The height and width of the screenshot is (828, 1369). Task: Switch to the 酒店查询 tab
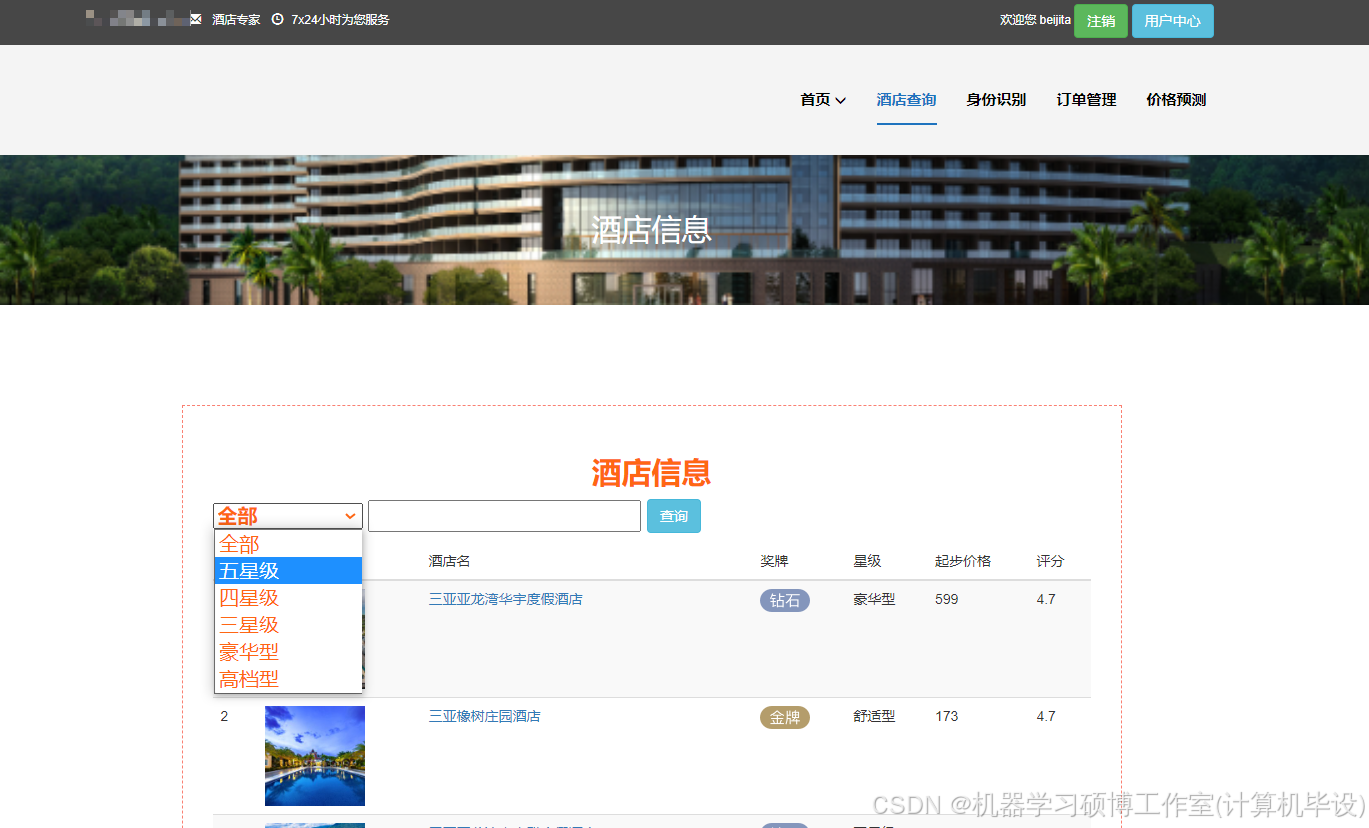point(906,99)
